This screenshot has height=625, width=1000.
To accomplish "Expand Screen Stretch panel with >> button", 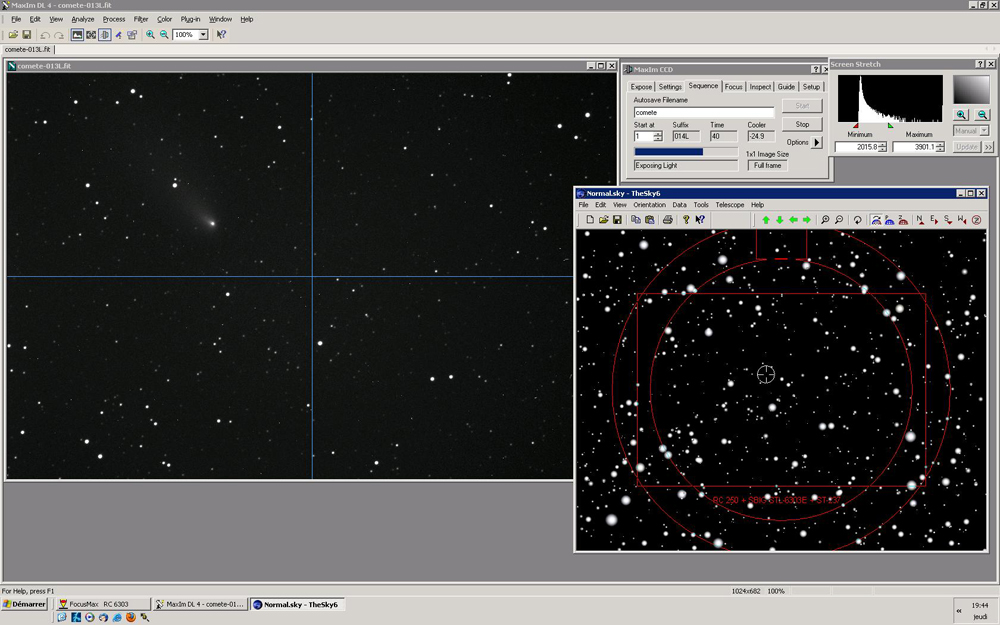I will 988,147.
